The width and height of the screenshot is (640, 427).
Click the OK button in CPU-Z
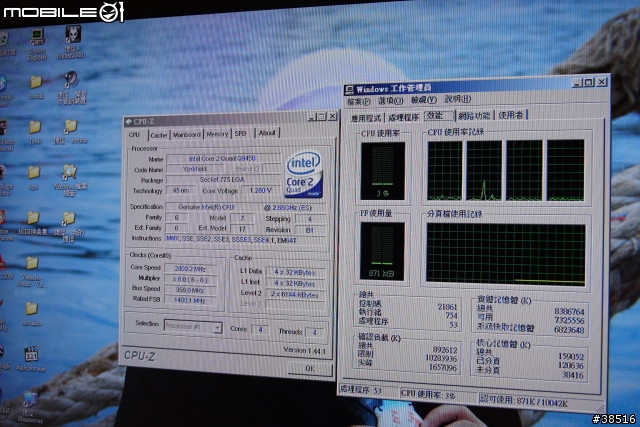pos(310,369)
